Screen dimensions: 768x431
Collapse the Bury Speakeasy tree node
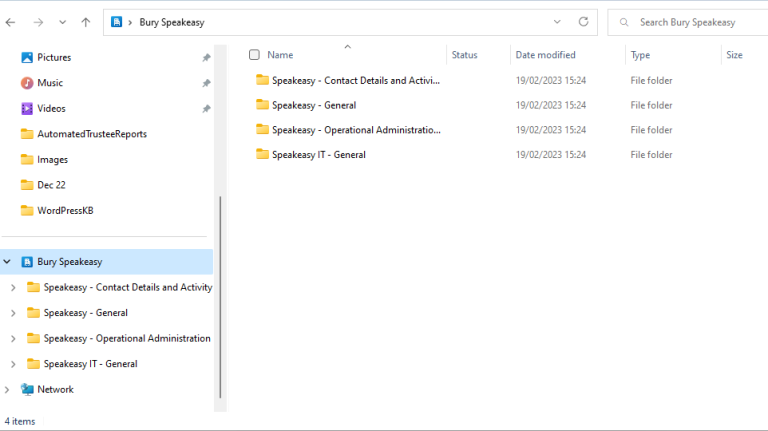coord(7,262)
